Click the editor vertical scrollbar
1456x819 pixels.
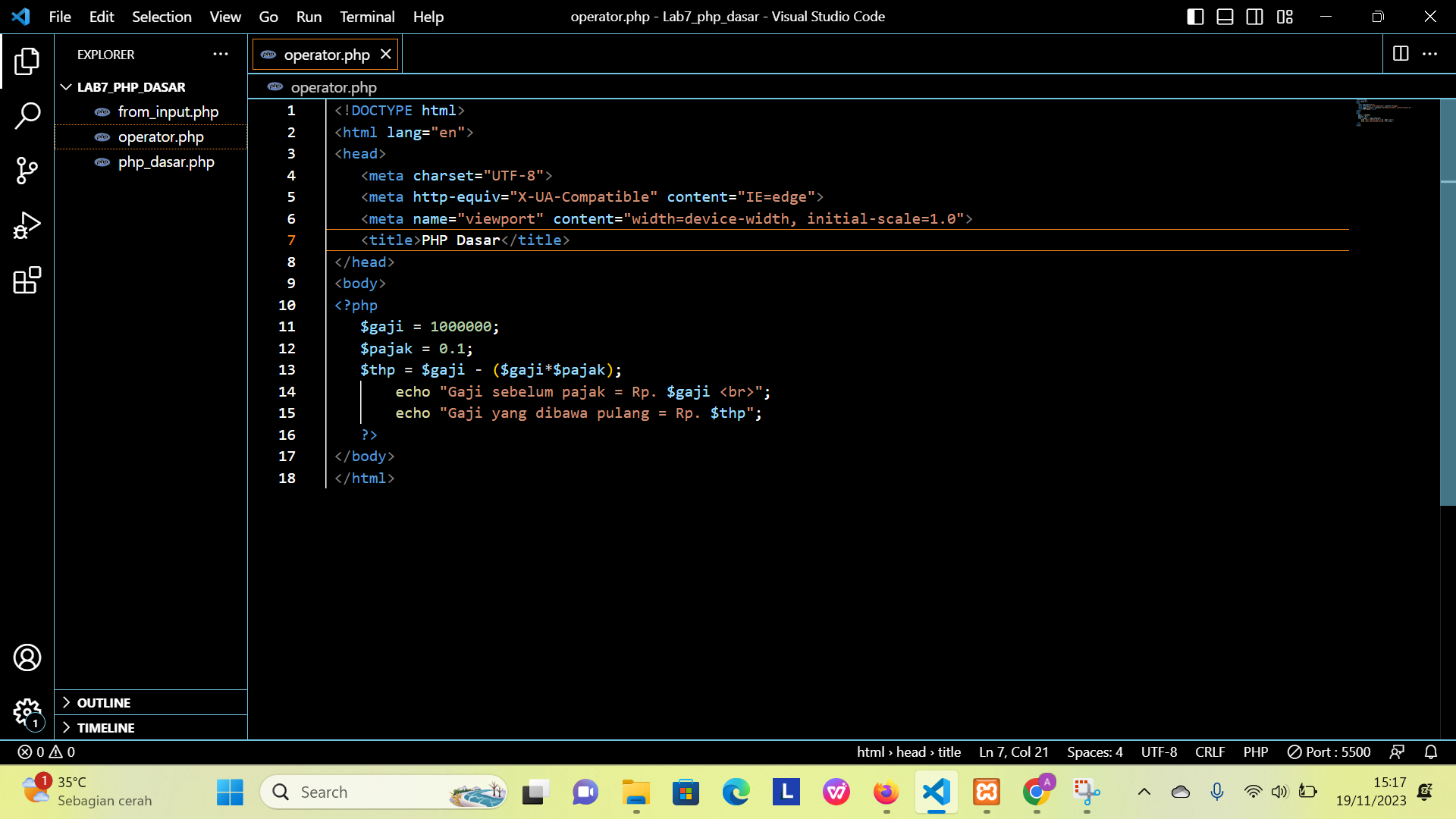(1448, 303)
